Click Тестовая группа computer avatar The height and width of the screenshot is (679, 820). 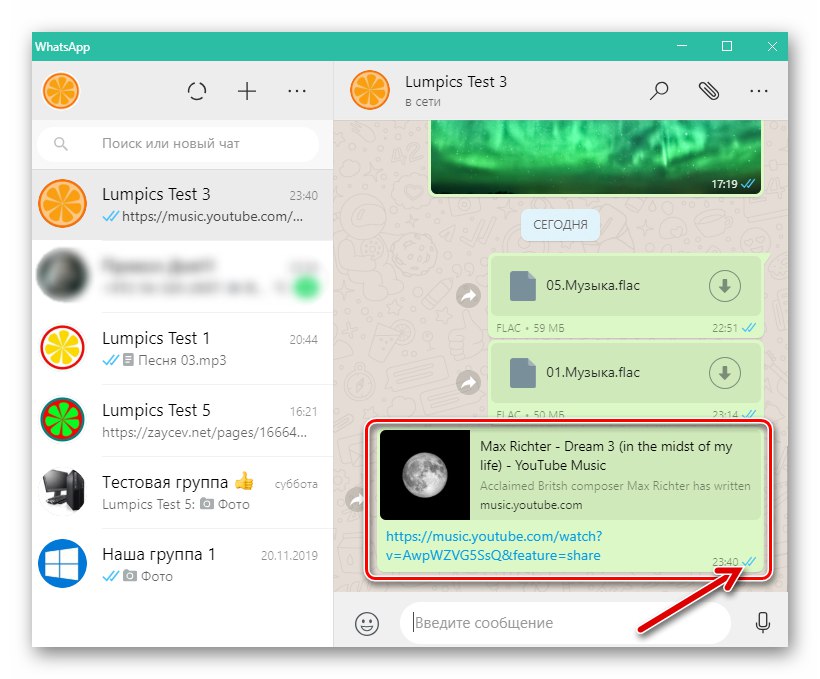click(x=62, y=492)
